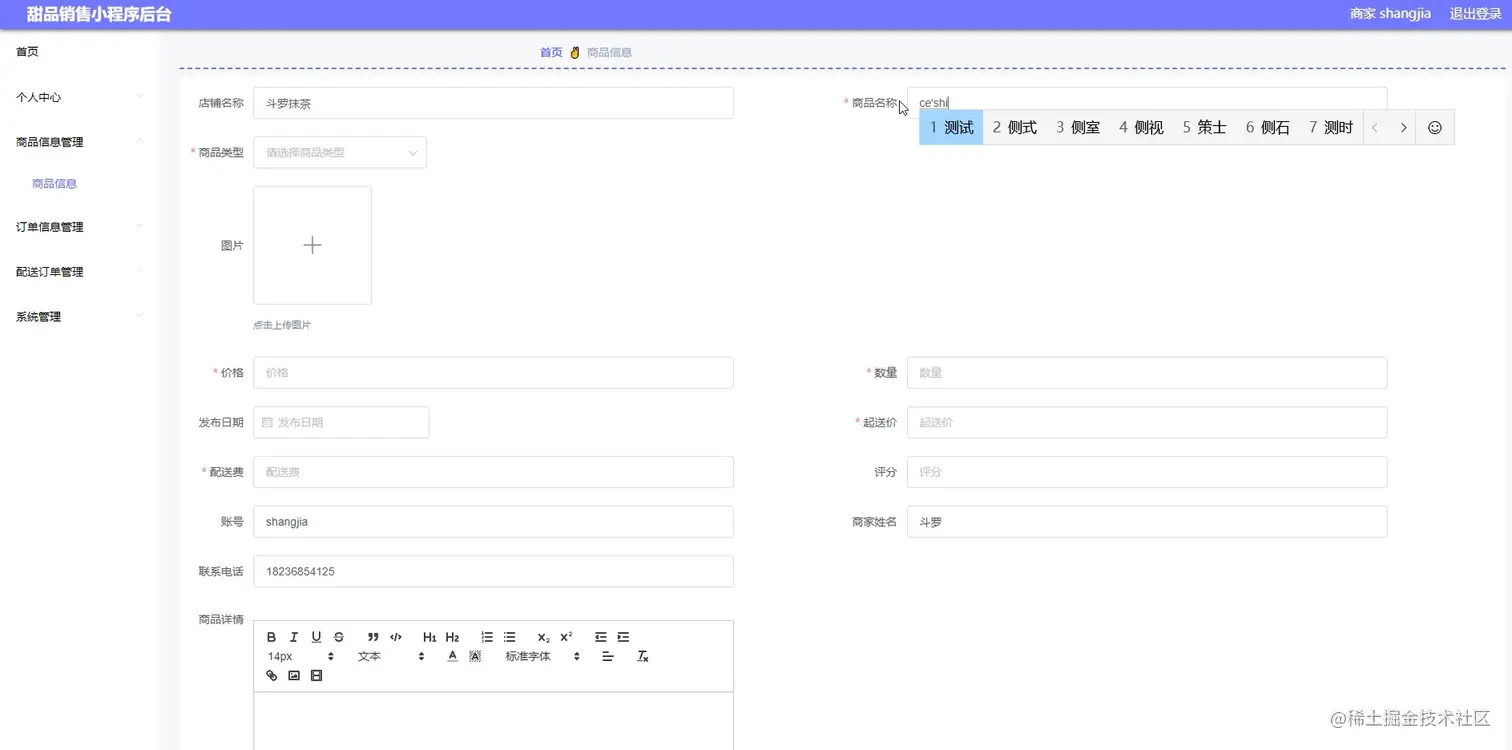The image size is (1512, 750).
Task: Apply superscript formatting
Action: point(566,637)
